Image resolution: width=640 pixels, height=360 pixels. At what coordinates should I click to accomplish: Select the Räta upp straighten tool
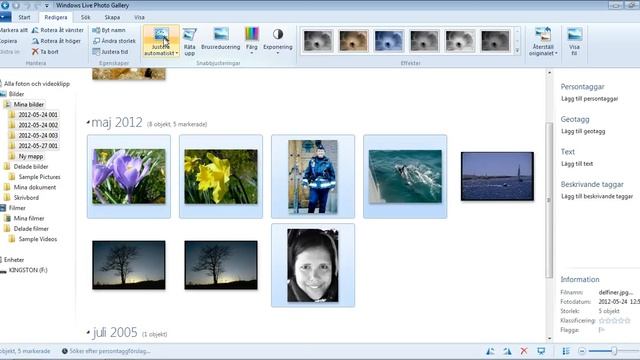point(189,41)
